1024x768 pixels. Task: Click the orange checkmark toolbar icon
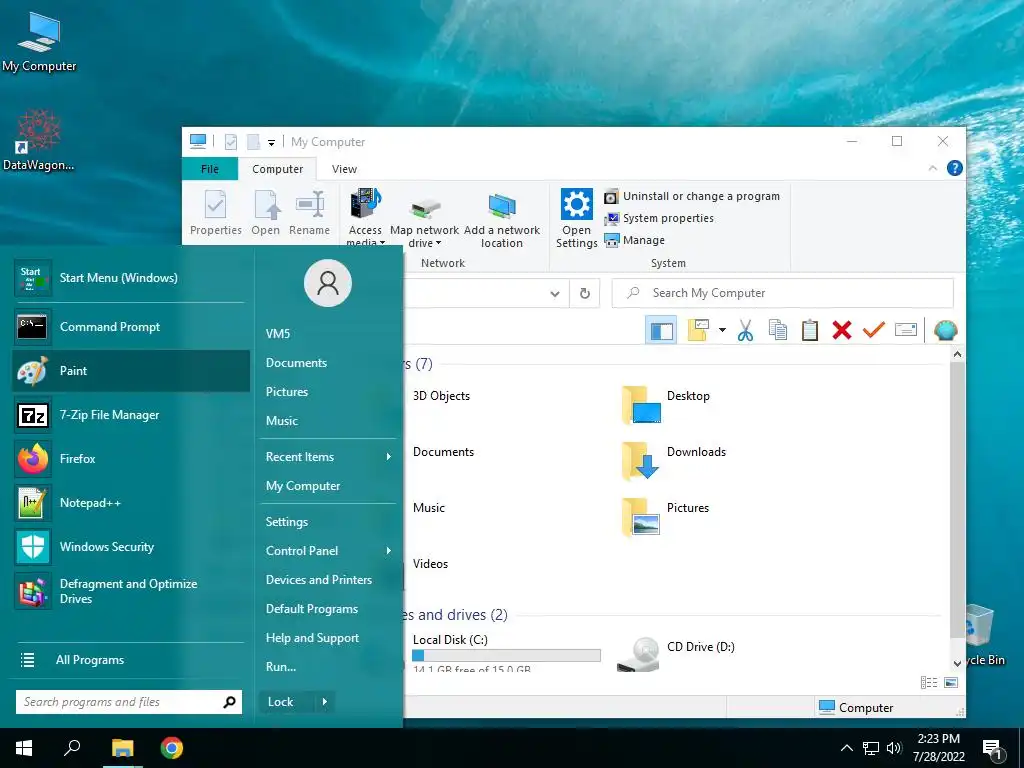[x=874, y=330]
